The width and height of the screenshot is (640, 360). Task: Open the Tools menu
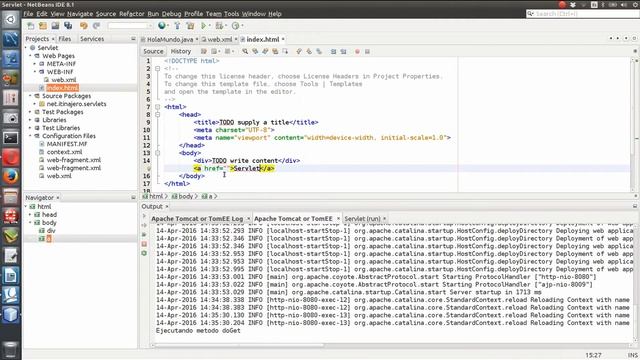pyautogui.click(x=231, y=13)
